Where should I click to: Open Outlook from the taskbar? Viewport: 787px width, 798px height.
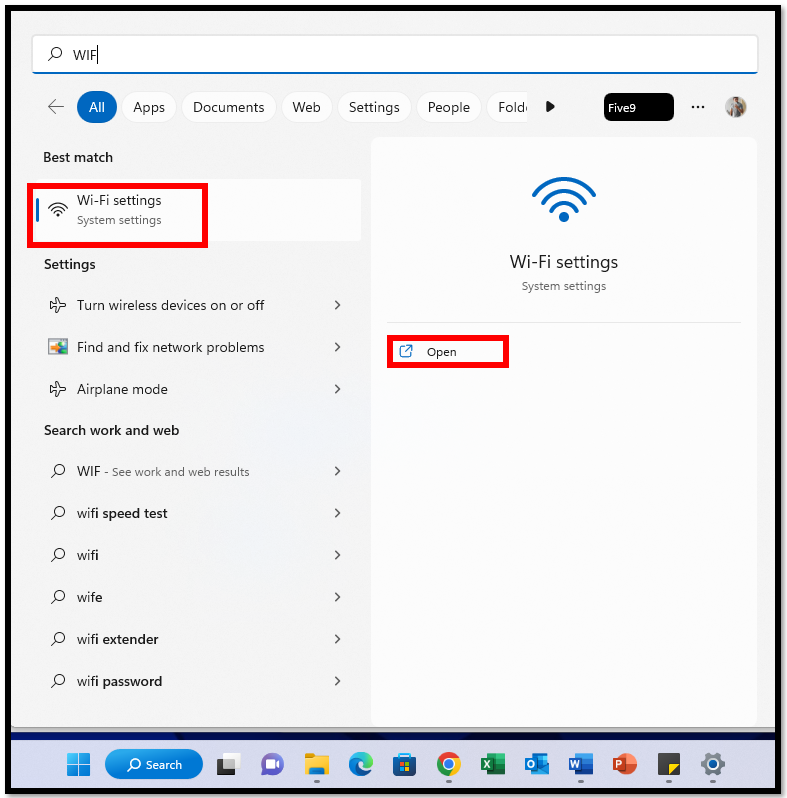(537, 764)
